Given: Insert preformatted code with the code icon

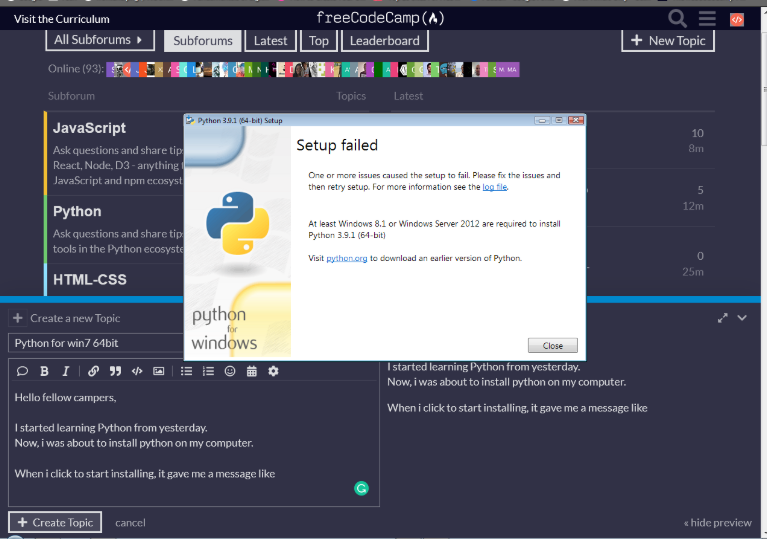Looking at the screenshot, I should point(137,371).
